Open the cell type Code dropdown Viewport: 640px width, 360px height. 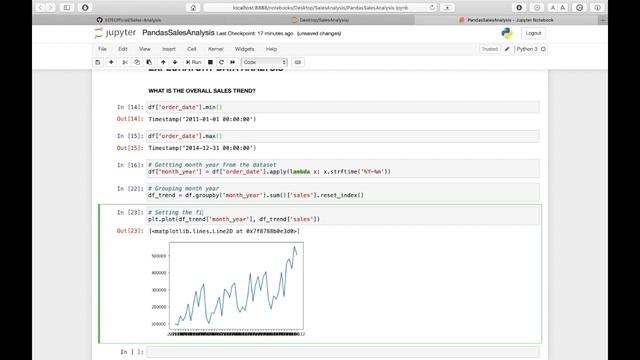pyautogui.click(x=264, y=62)
